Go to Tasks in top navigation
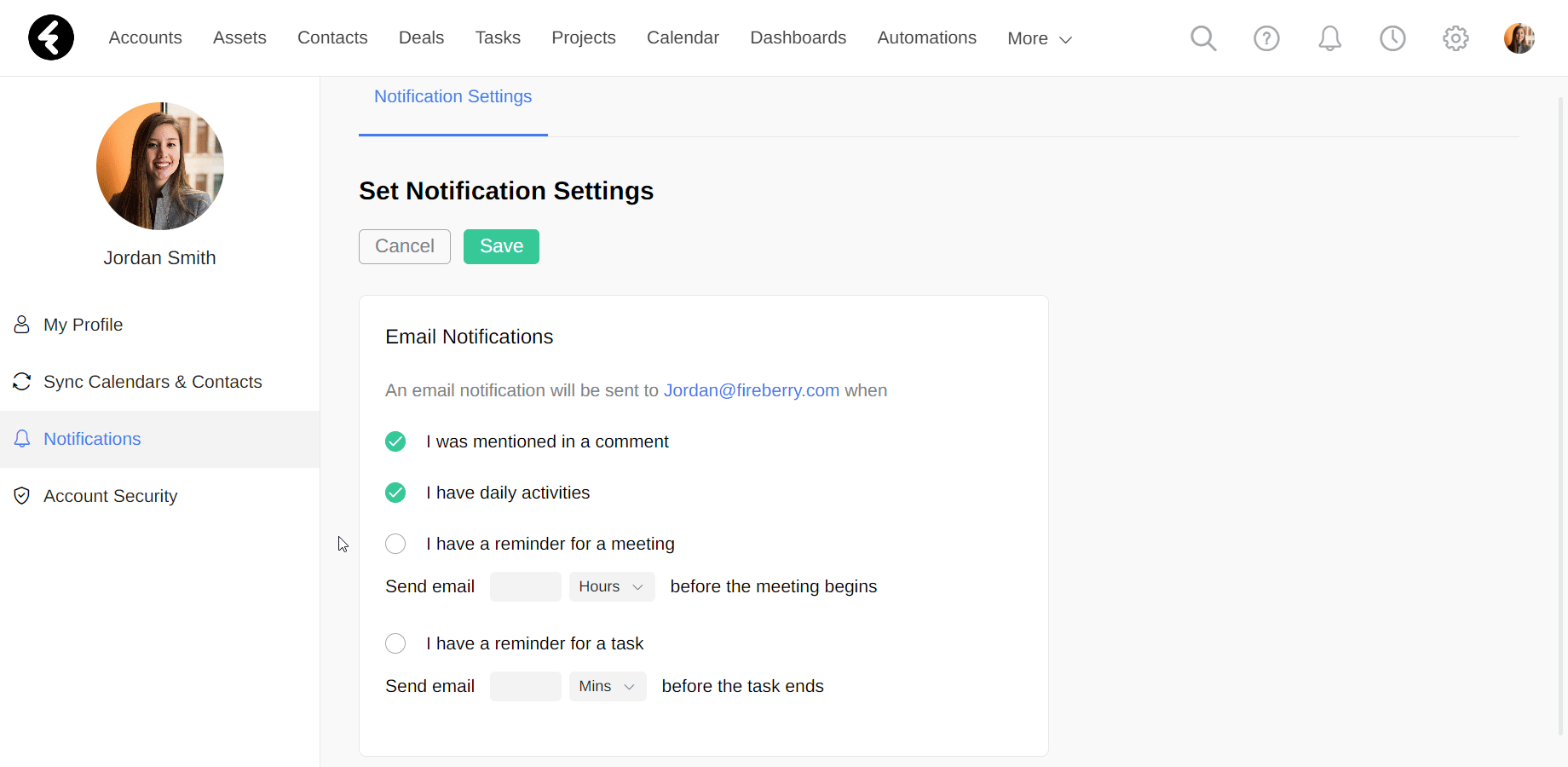This screenshot has height=767, width=1568. 498,37
